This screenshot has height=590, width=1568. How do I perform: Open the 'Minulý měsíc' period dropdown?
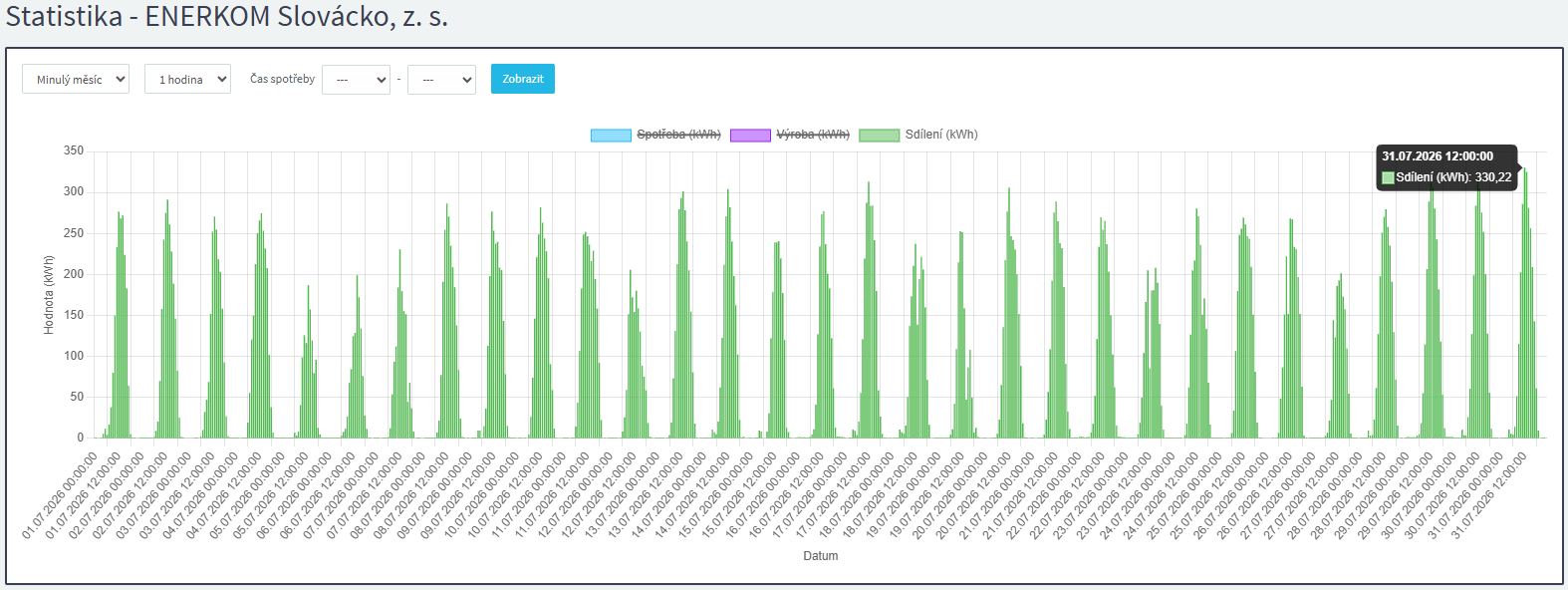coord(76,79)
